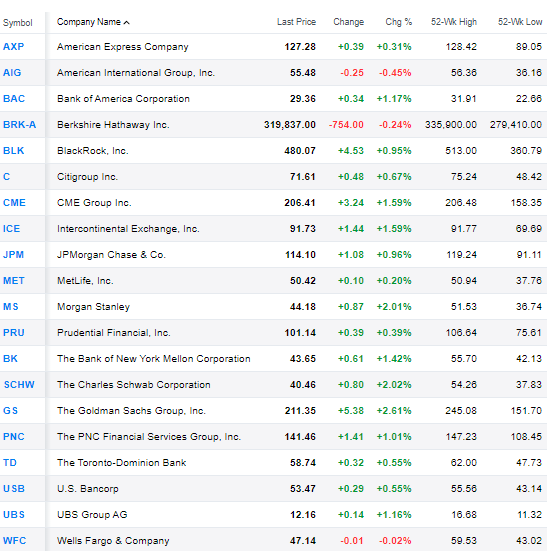Viewport: 547px width, 551px height.
Task: Sort by 52-Wk High column
Action: click(454, 22)
